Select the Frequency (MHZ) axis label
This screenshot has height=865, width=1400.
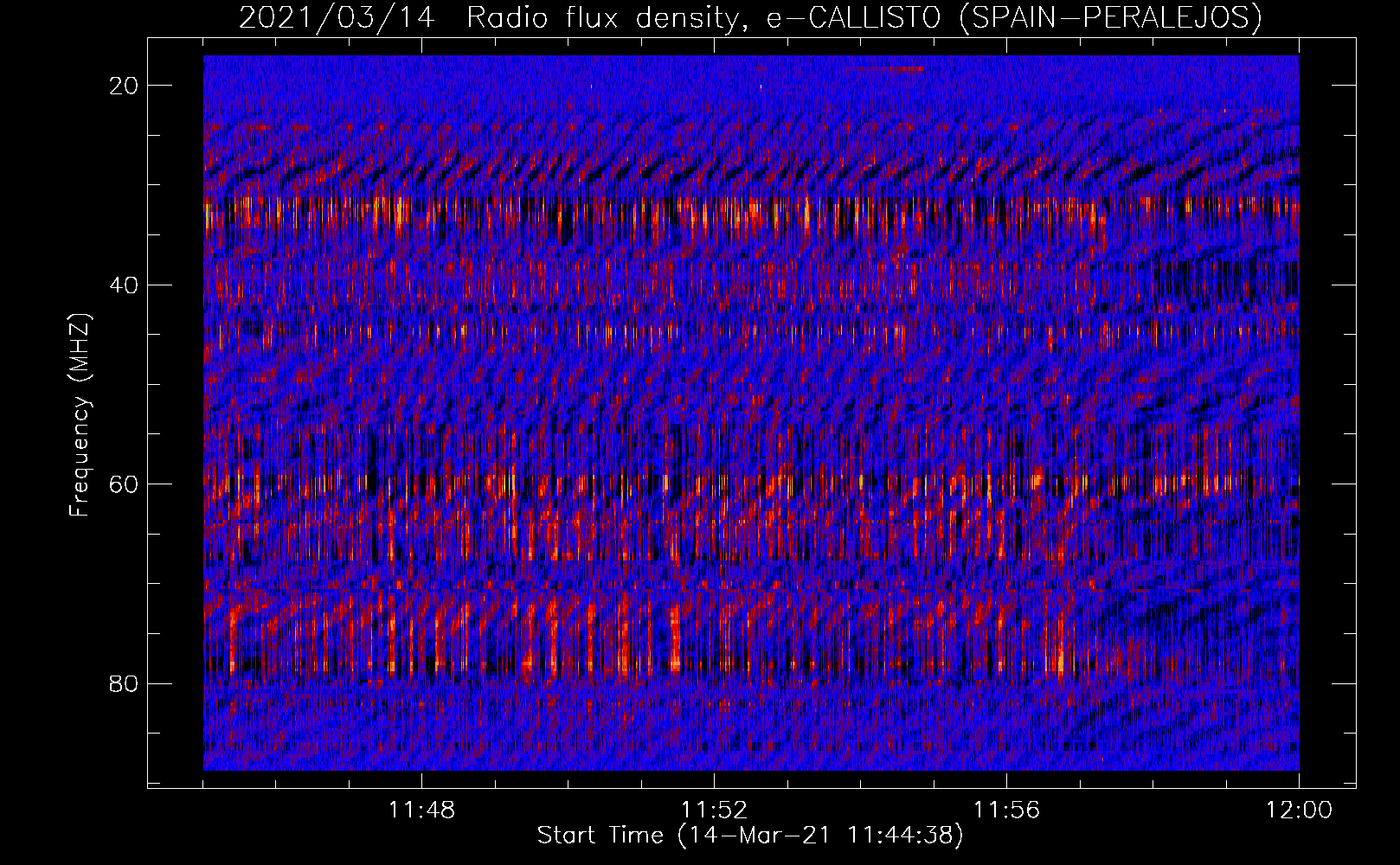coord(80,414)
